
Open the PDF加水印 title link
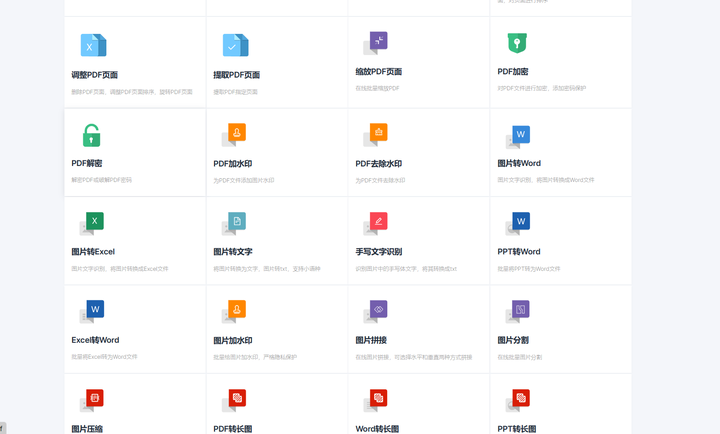click(233, 163)
